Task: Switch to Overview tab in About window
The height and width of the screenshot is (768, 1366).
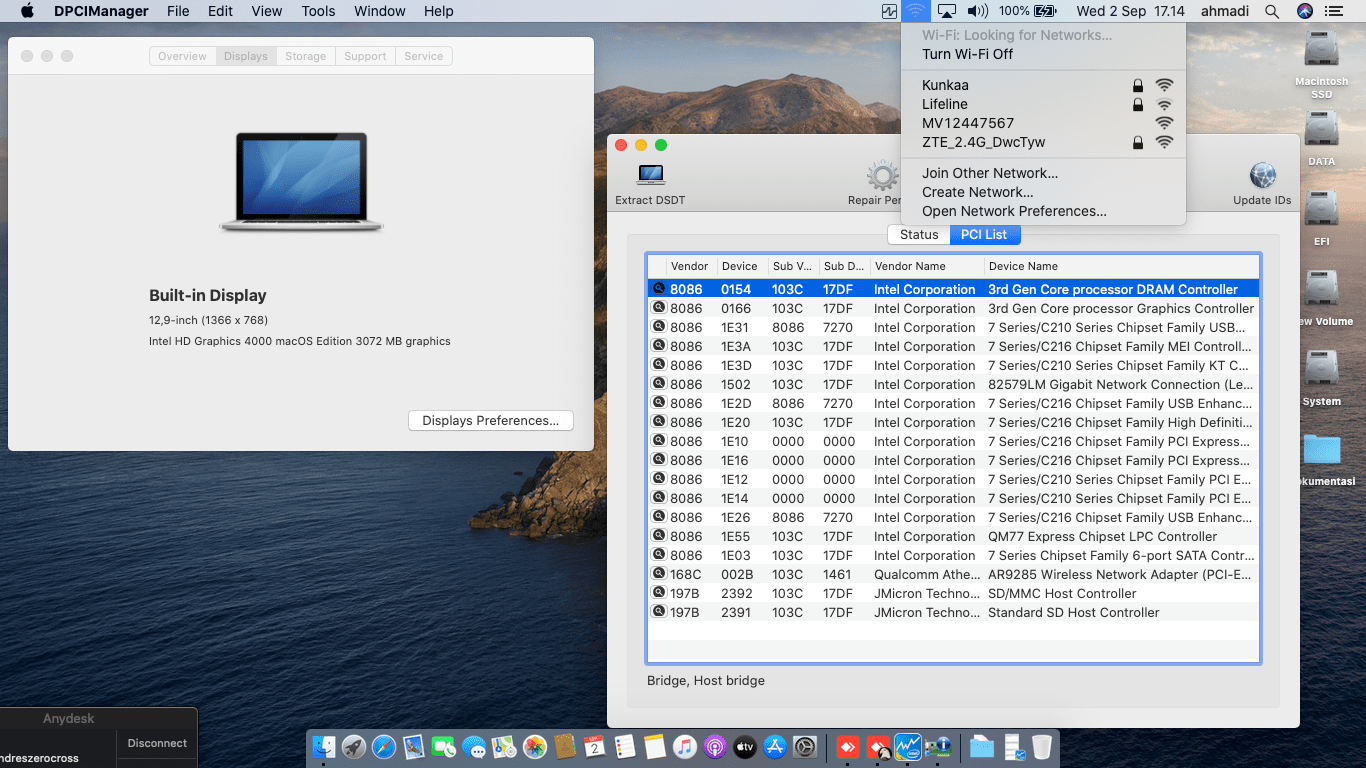Action: click(182, 56)
